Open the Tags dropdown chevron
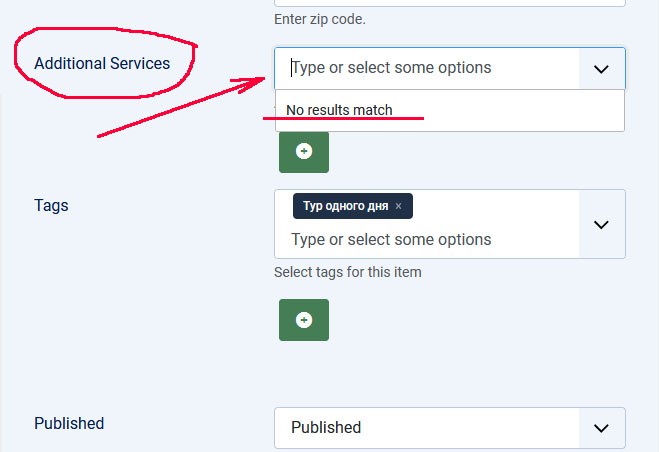The height and width of the screenshot is (452, 659). coord(601,224)
